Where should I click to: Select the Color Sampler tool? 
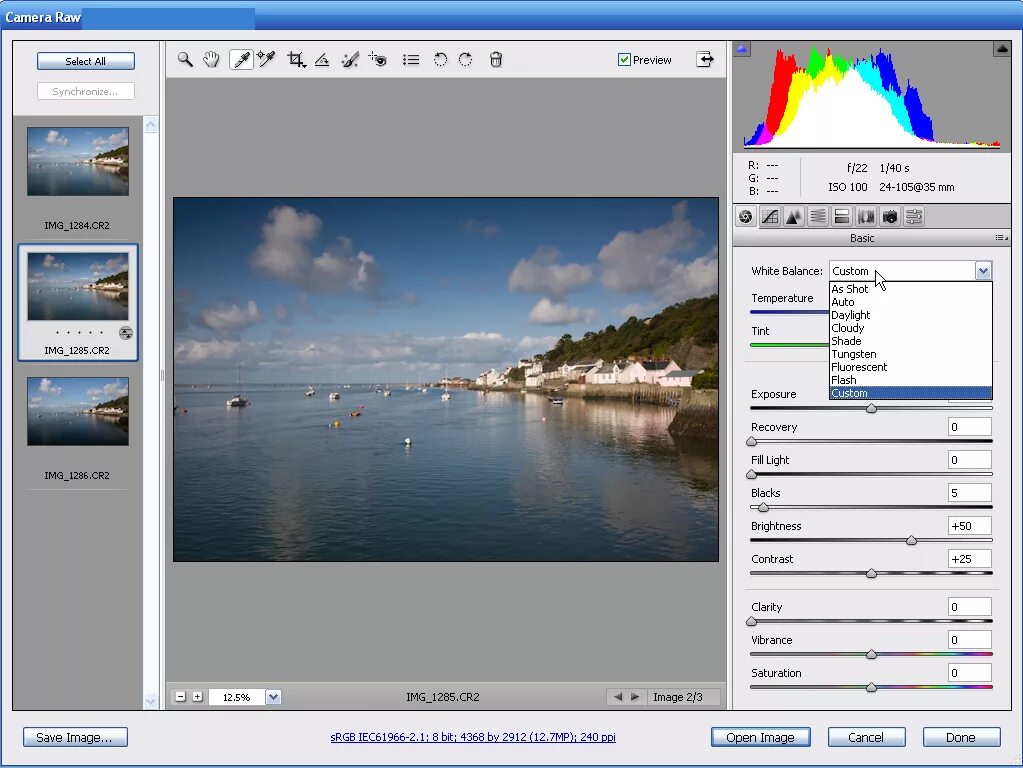point(266,60)
